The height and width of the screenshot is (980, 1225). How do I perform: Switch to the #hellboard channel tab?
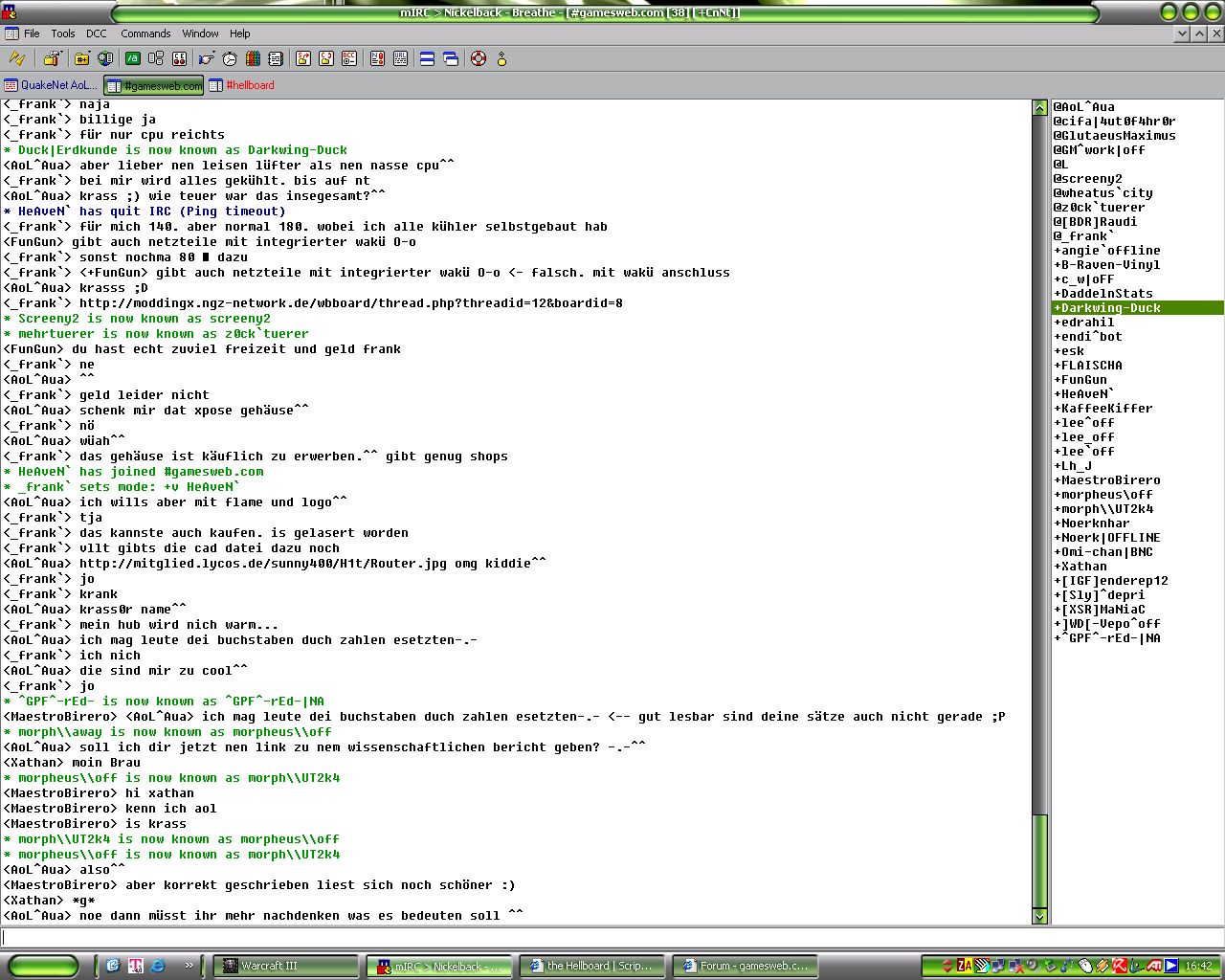[242, 85]
